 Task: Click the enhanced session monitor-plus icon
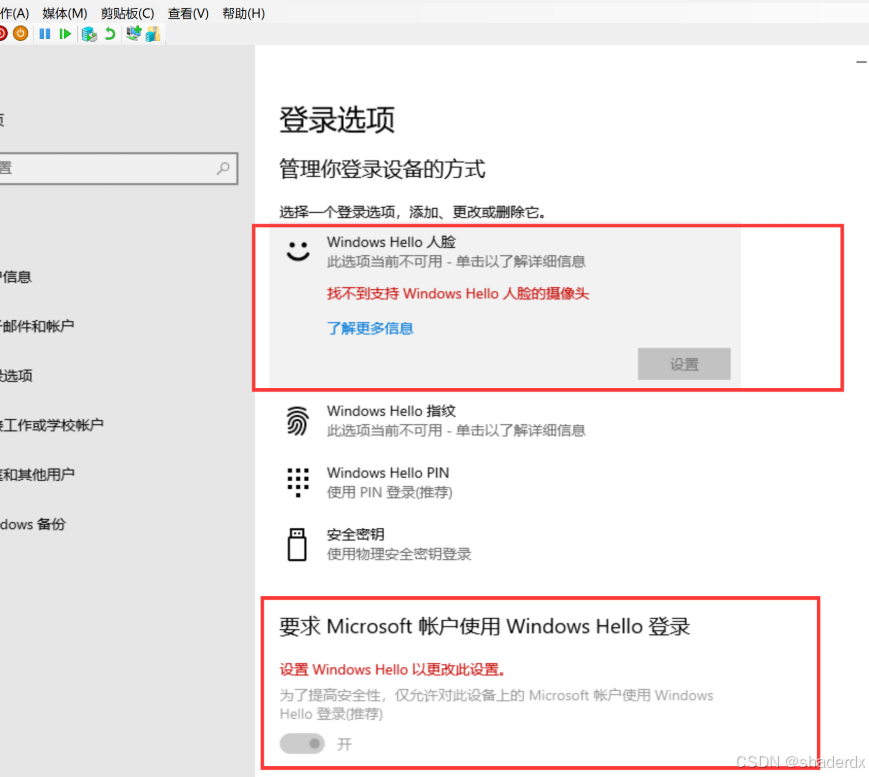point(134,34)
